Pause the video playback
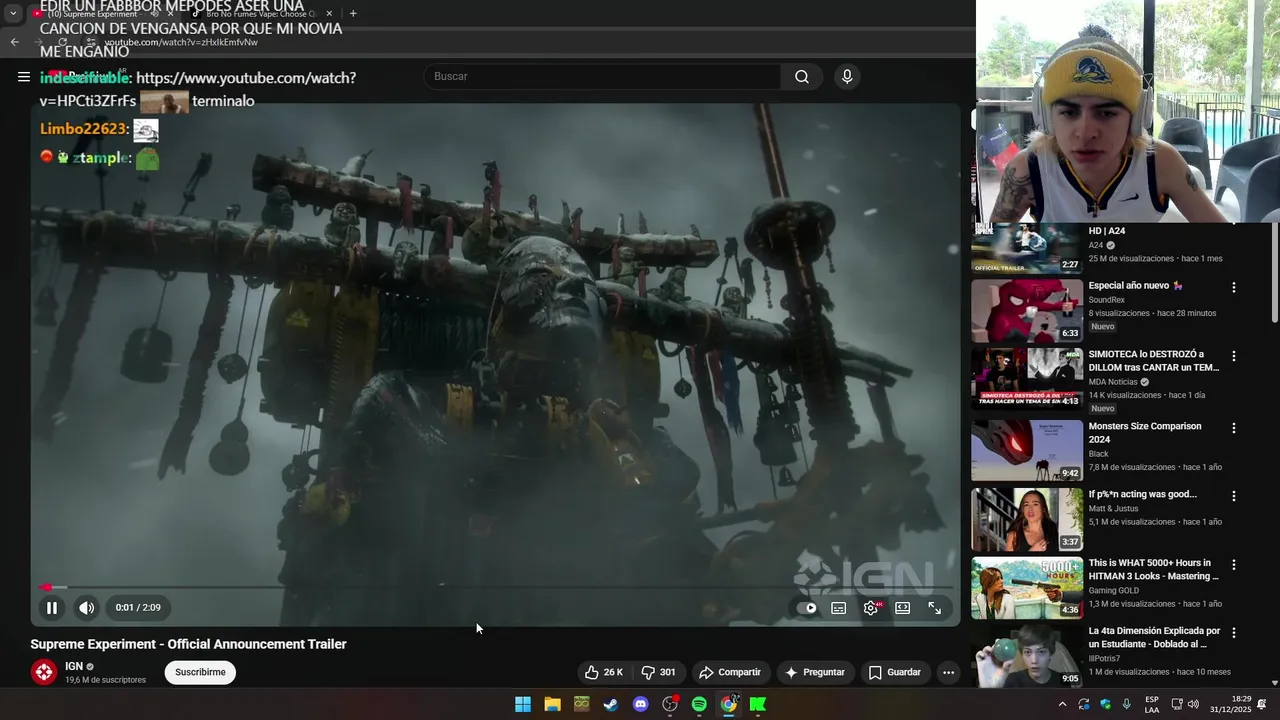 (x=52, y=607)
